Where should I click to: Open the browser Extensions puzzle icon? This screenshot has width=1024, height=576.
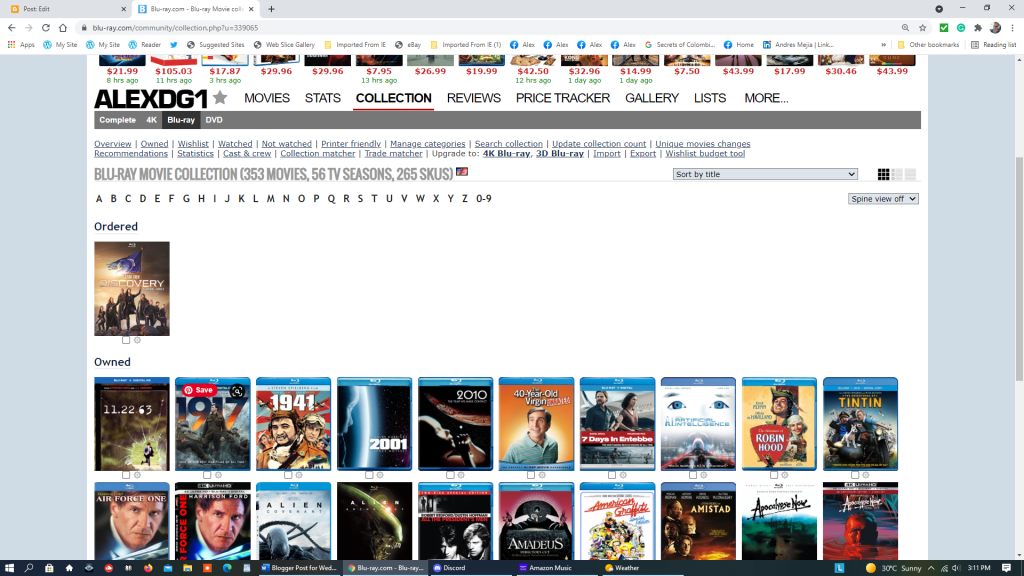(977, 28)
